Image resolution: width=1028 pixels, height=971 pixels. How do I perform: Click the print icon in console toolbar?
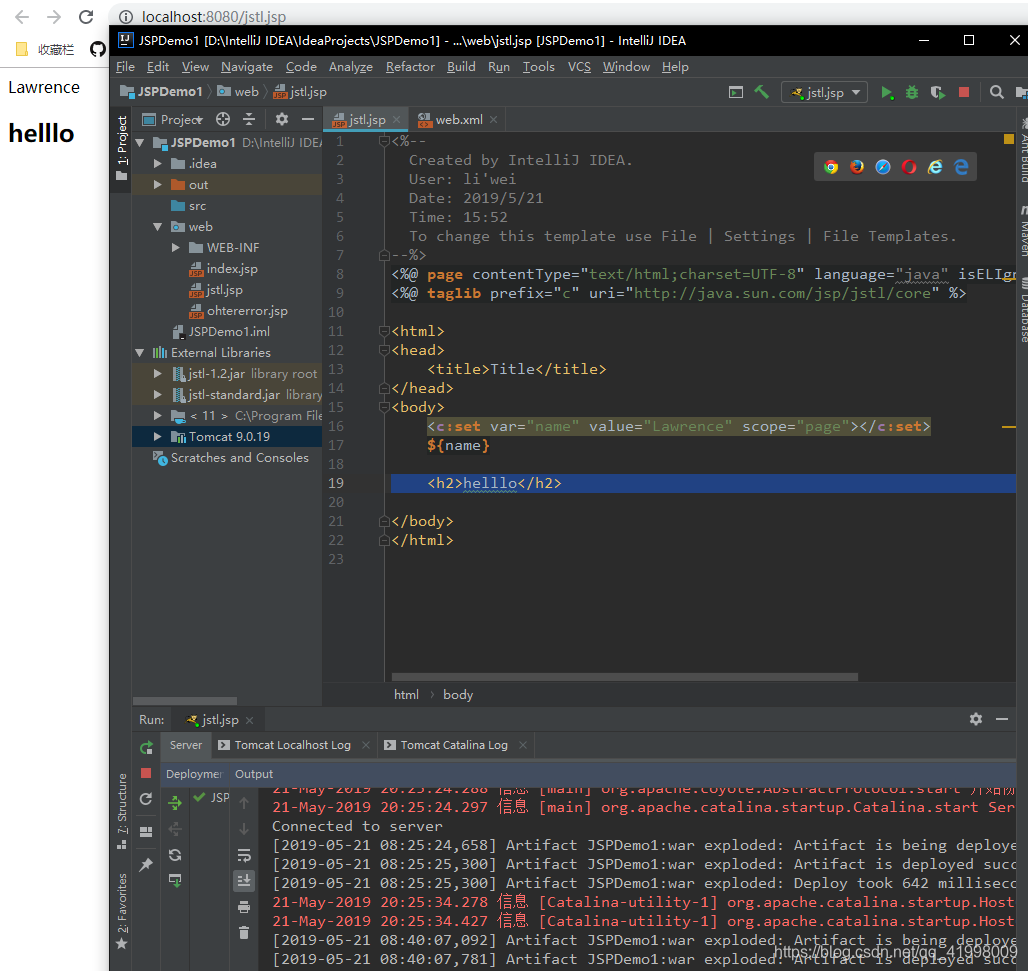[x=244, y=907]
